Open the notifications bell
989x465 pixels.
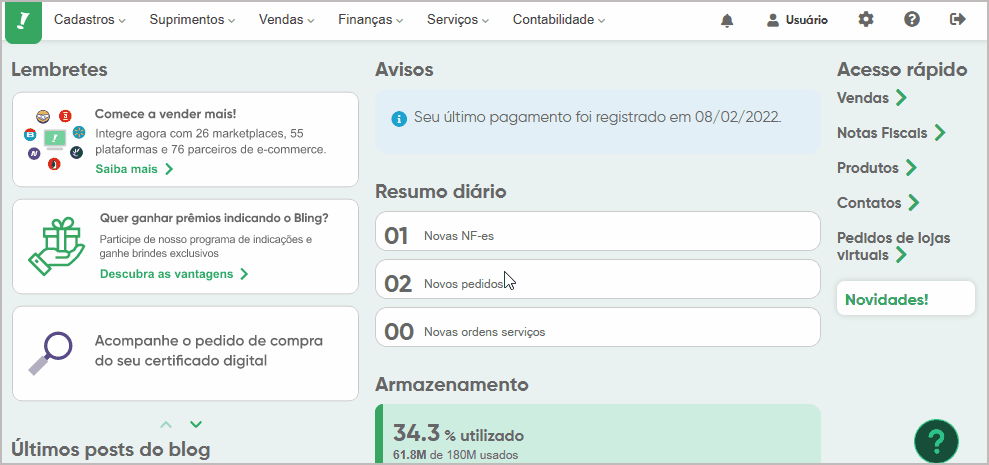point(727,20)
